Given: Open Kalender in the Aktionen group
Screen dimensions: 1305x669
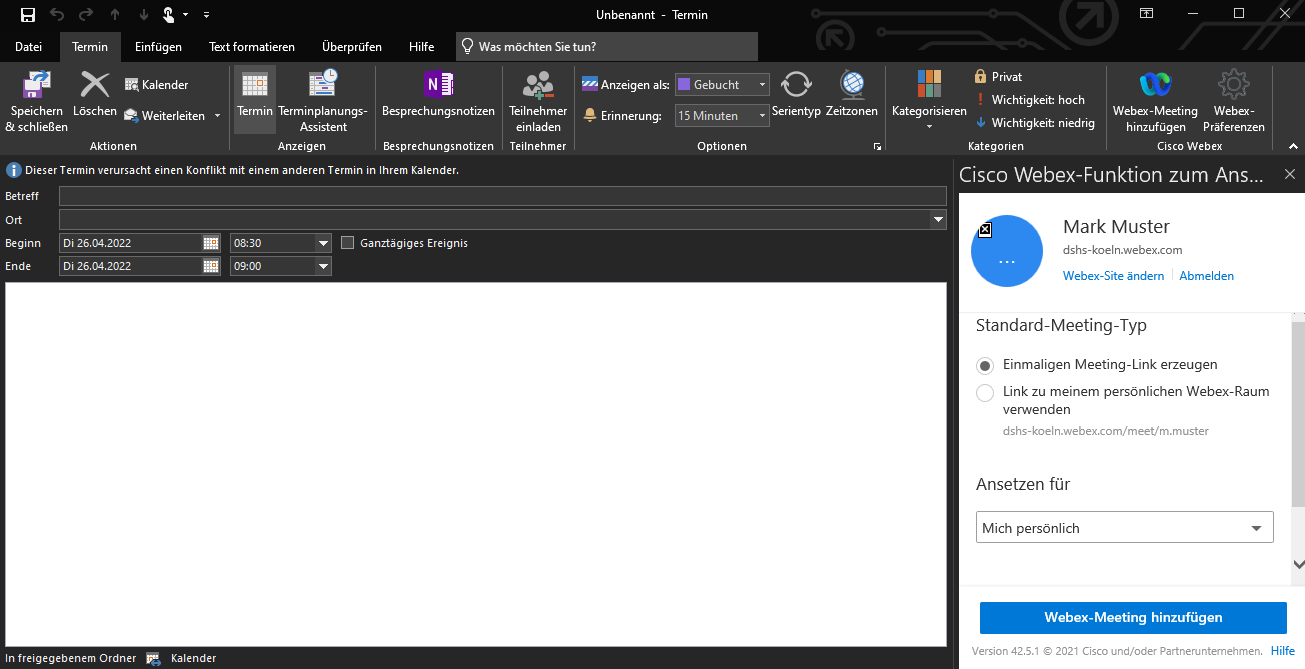Looking at the screenshot, I should point(157,85).
